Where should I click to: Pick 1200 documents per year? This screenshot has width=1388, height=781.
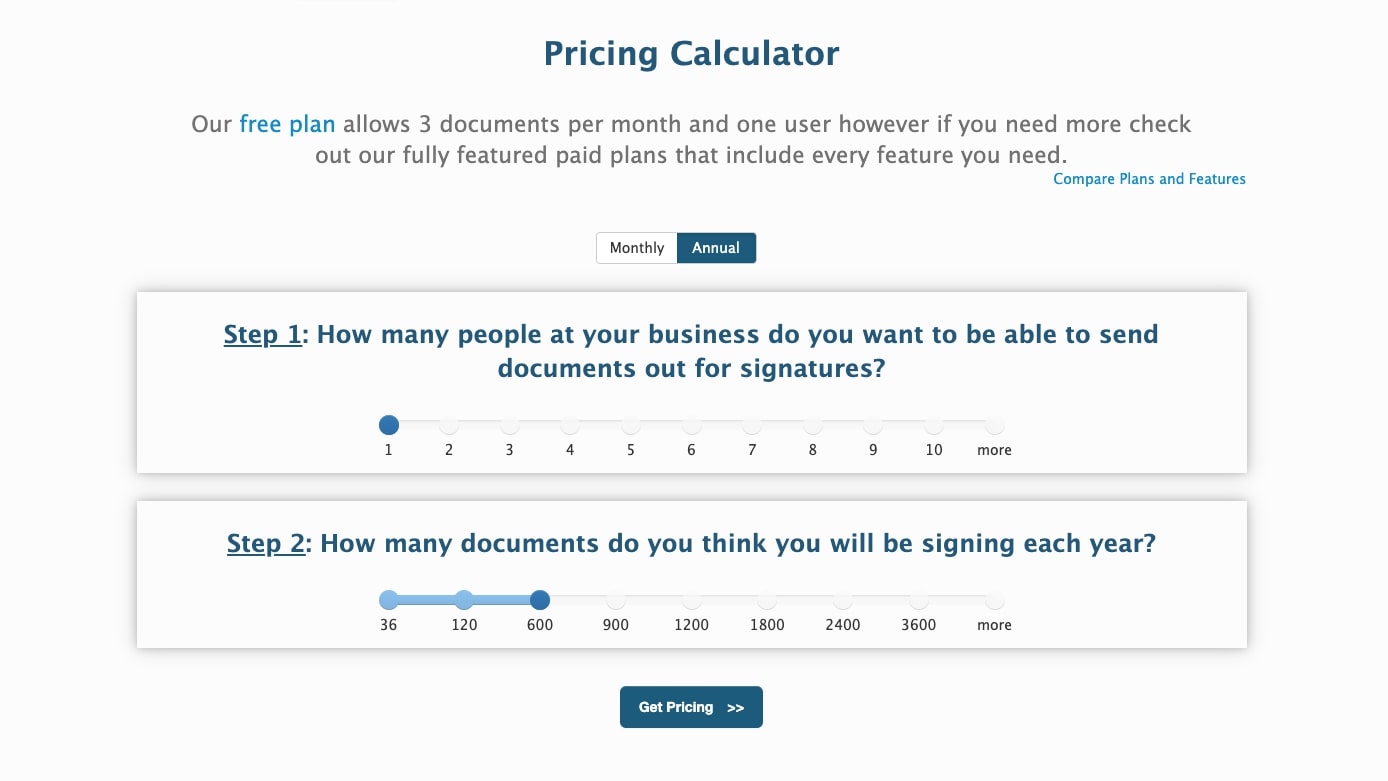point(691,601)
